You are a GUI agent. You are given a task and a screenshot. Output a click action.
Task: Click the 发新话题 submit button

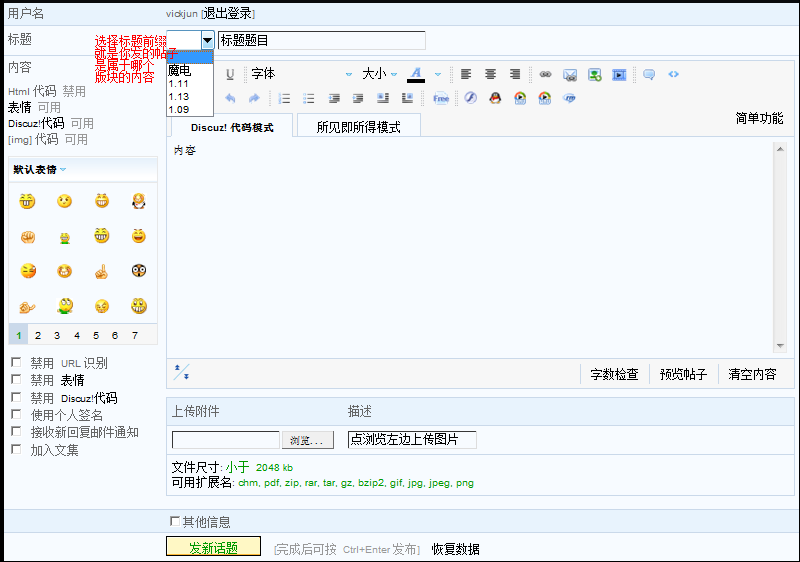point(213,547)
